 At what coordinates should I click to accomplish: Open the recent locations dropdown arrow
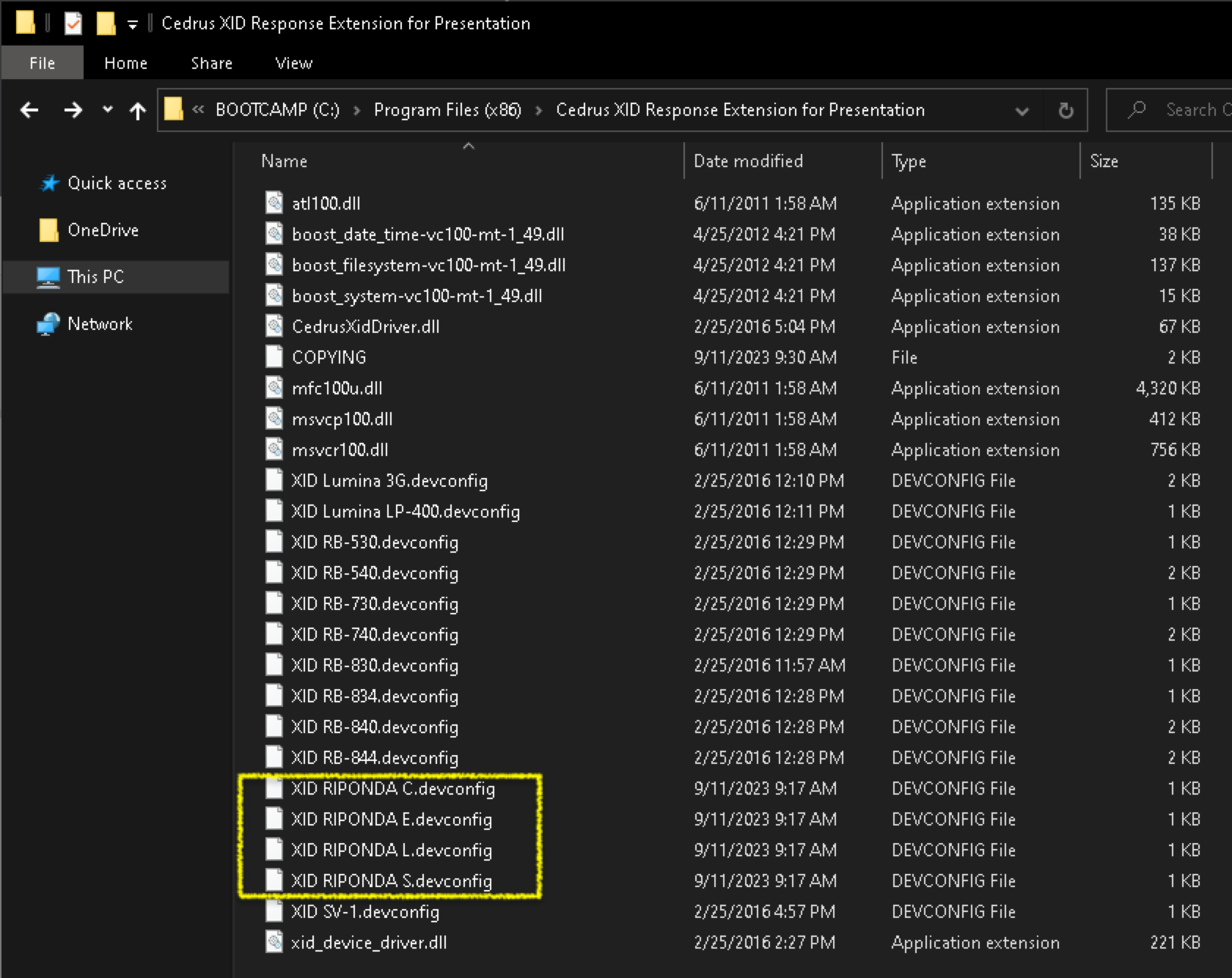click(108, 110)
